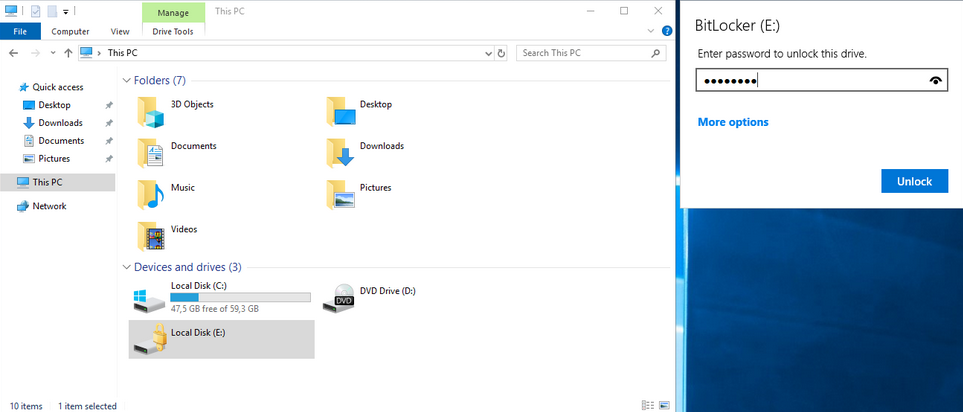Image resolution: width=963 pixels, height=412 pixels.
Task: Click the This PC computer icon in the address bar
Action: pos(87,53)
